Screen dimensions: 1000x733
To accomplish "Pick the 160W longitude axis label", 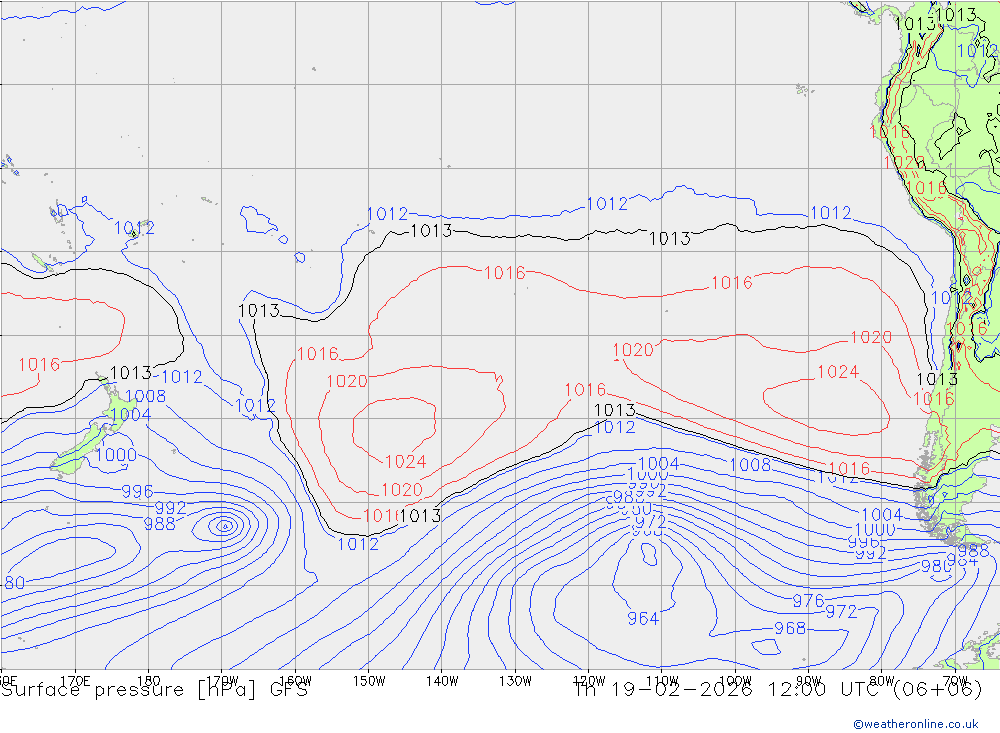I will pos(295,681).
